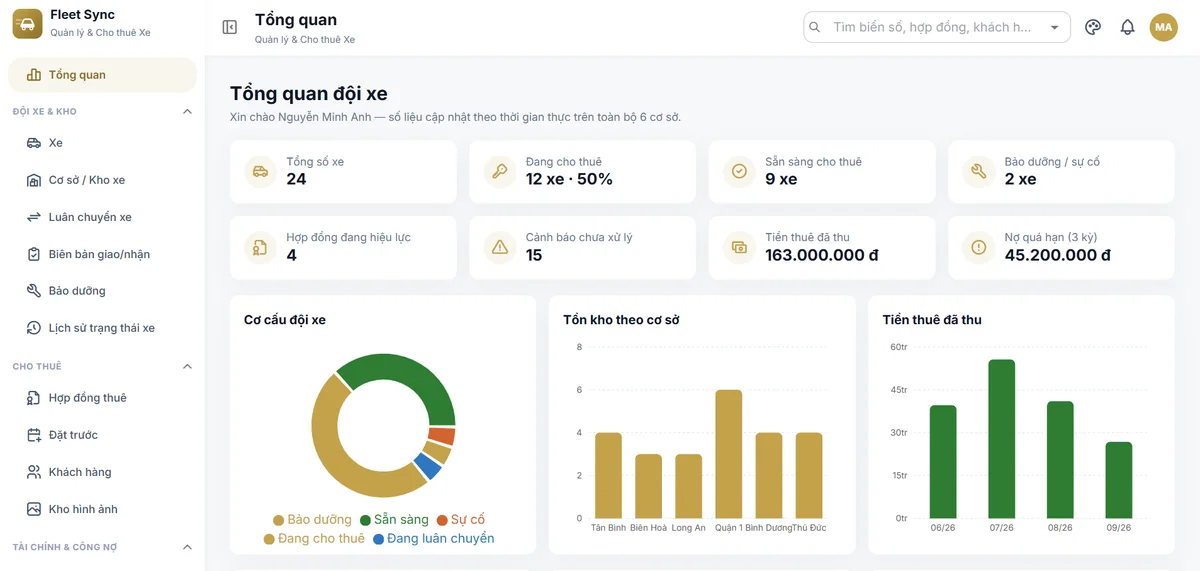Click the car icon on Tổng số xe card
The width and height of the screenshot is (1200, 571).
tap(260, 171)
